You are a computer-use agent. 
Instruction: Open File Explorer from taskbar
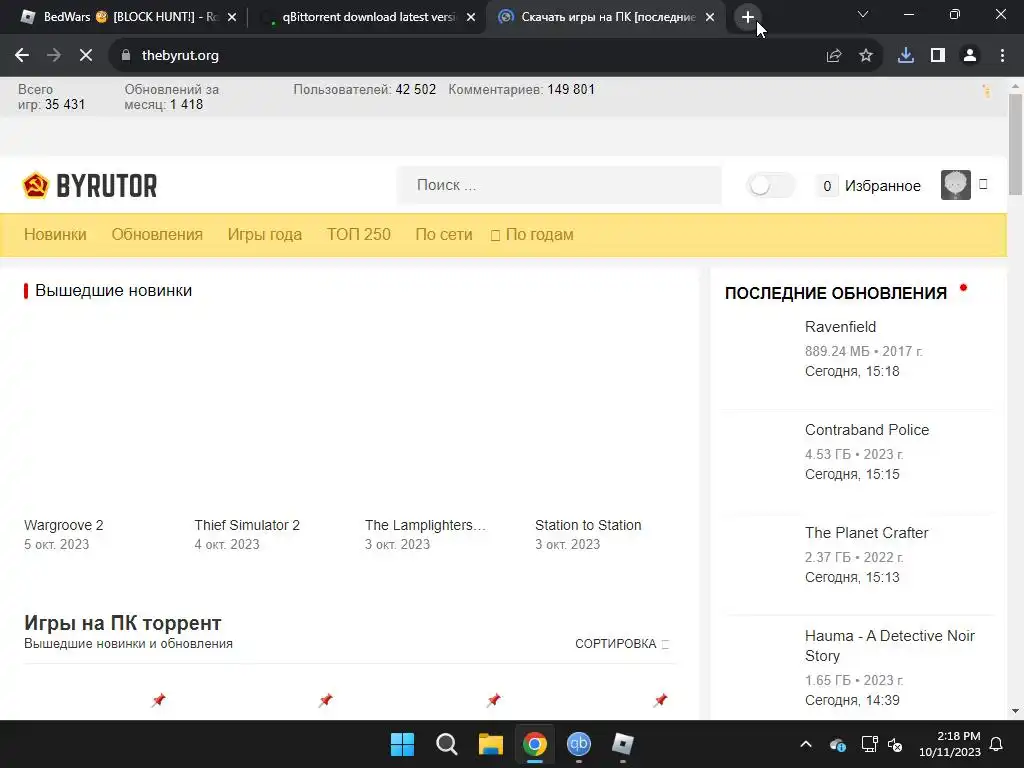click(x=490, y=744)
